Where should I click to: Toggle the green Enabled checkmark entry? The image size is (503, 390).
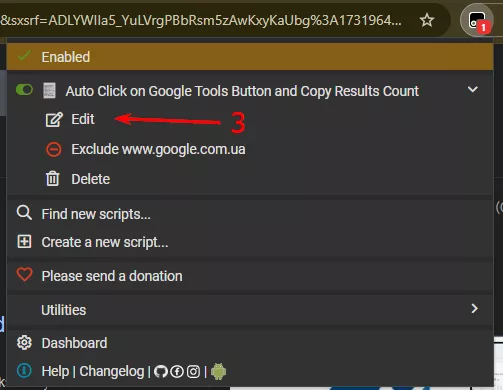pyautogui.click(x=250, y=57)
